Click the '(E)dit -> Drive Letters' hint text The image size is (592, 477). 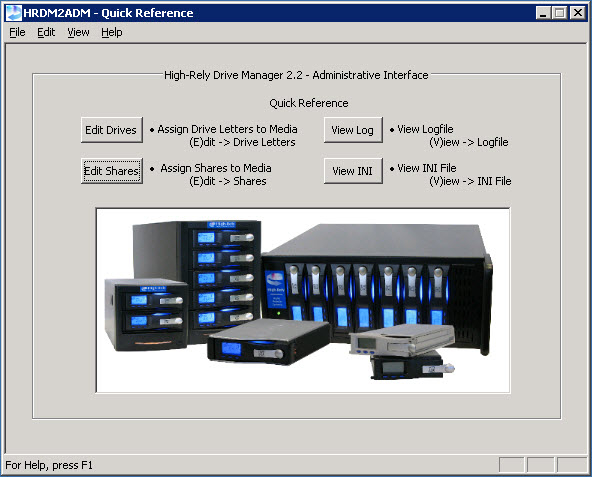242,142
